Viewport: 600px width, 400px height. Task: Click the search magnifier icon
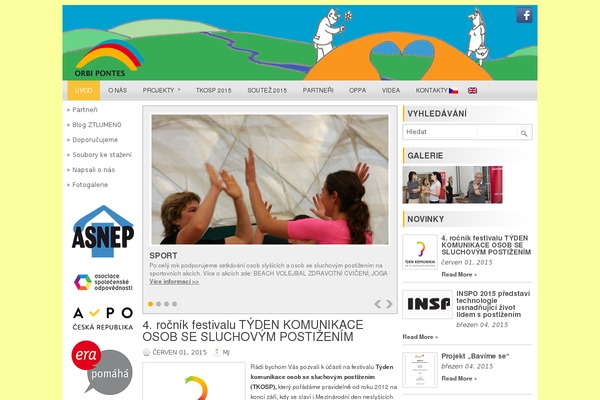pos(524,133)
